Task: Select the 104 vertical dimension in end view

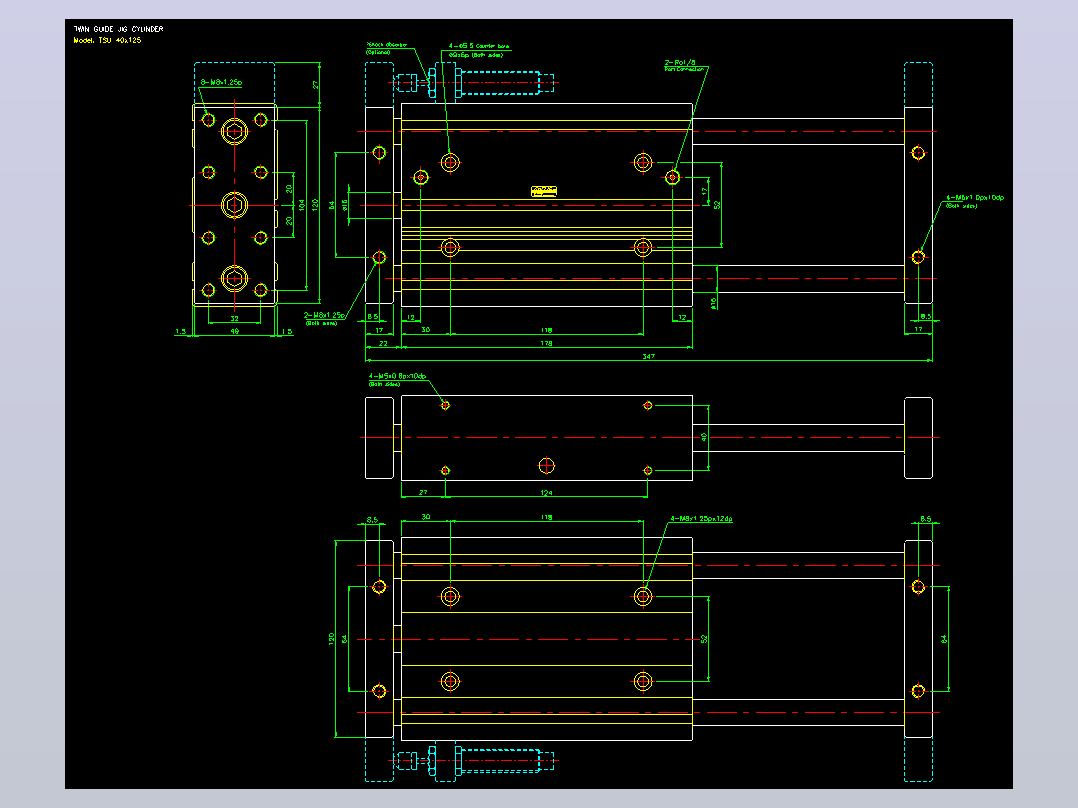Action: click(x=302, y=205)
